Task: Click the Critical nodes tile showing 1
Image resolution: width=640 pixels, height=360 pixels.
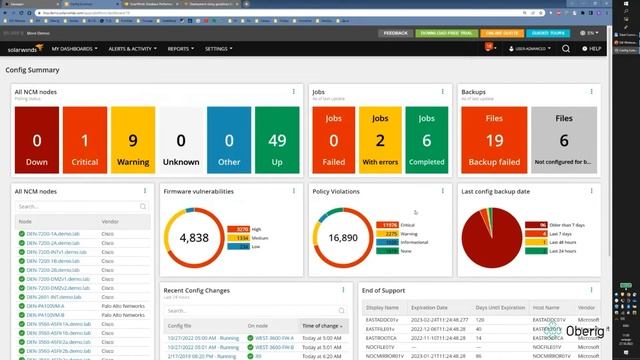Action: pos(85,140)
